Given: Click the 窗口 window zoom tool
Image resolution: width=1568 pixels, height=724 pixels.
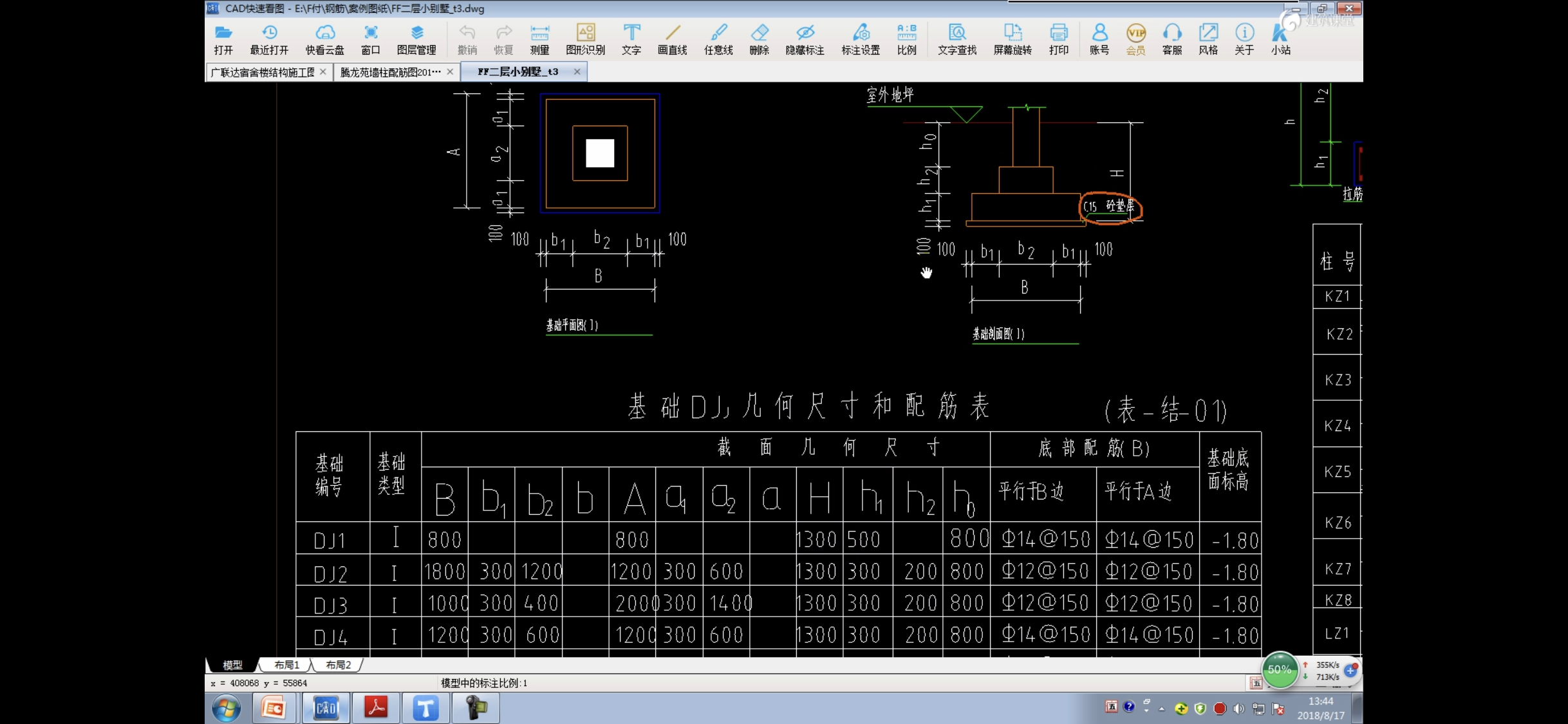Looking at the screenshot, I should pos(371,39).
